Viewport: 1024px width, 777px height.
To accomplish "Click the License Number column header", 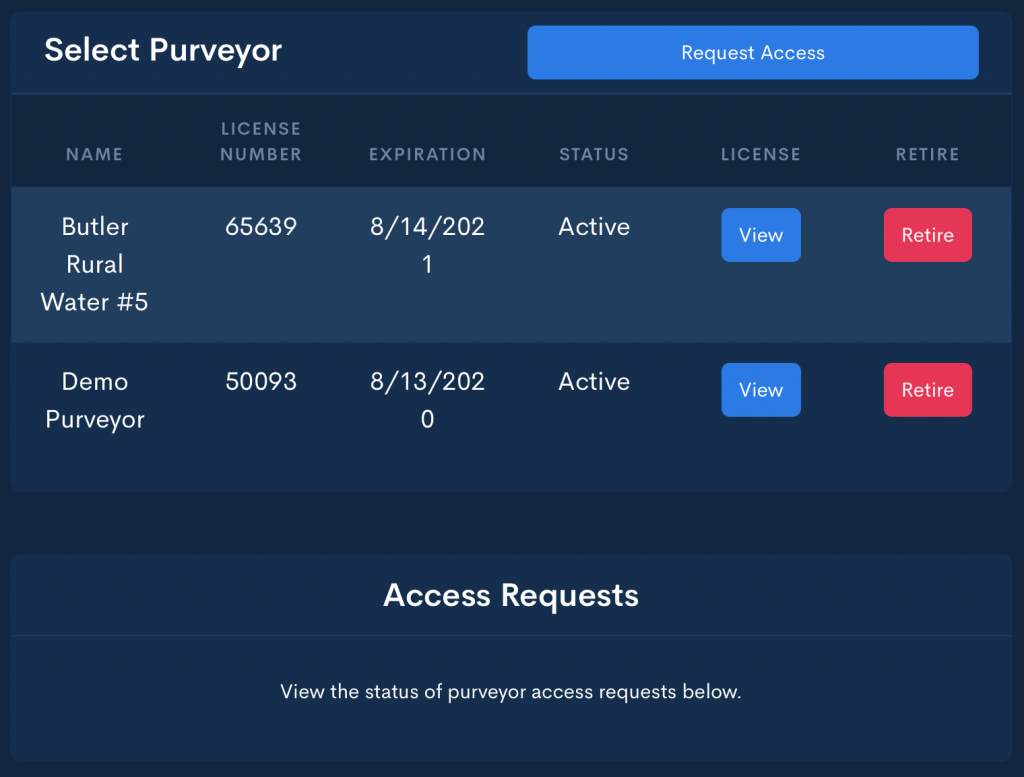I will pyautogui.click(x=261, y=141).
